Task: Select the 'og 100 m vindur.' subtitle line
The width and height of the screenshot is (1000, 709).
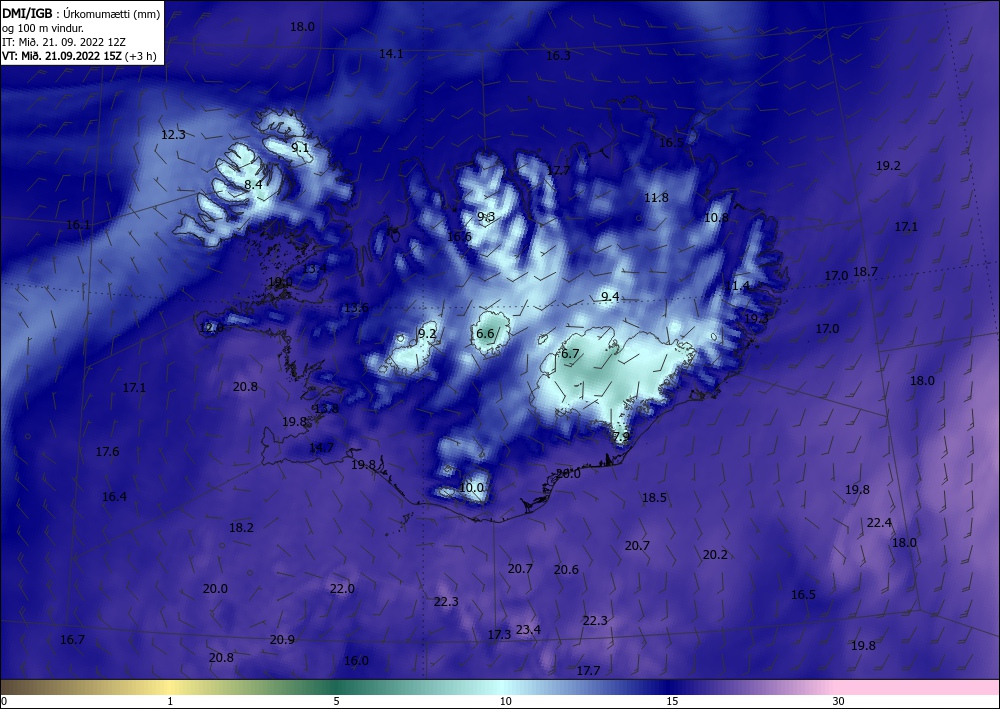Action: click(43, 28)
